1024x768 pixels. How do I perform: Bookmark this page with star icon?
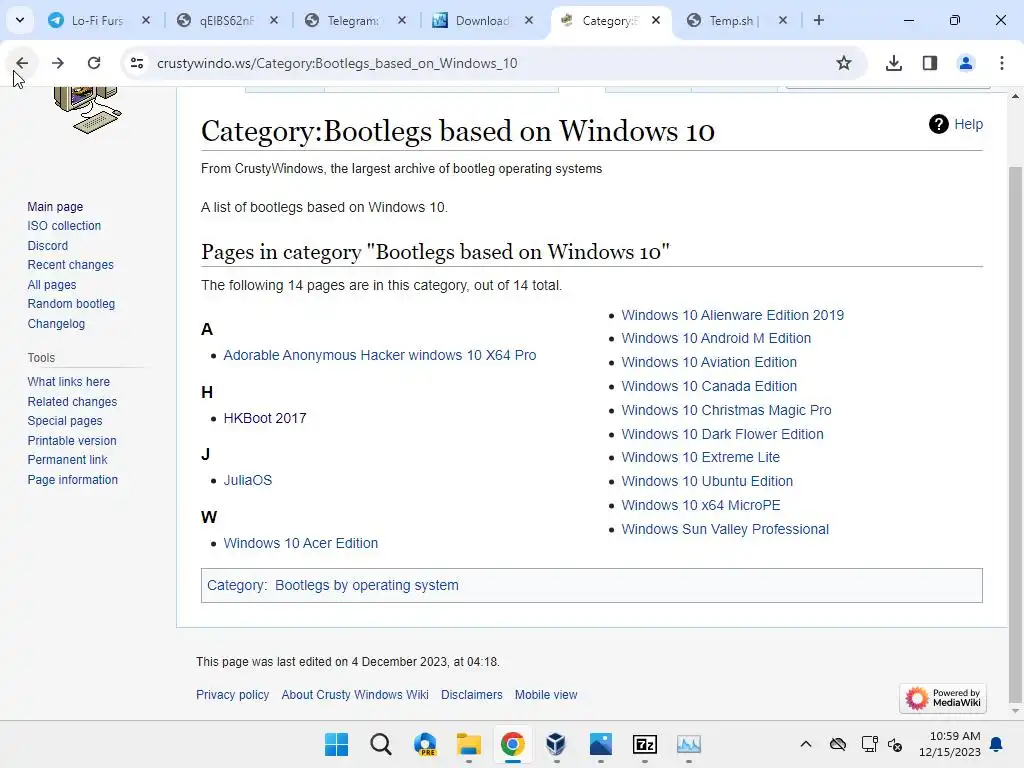click(844, 63)
